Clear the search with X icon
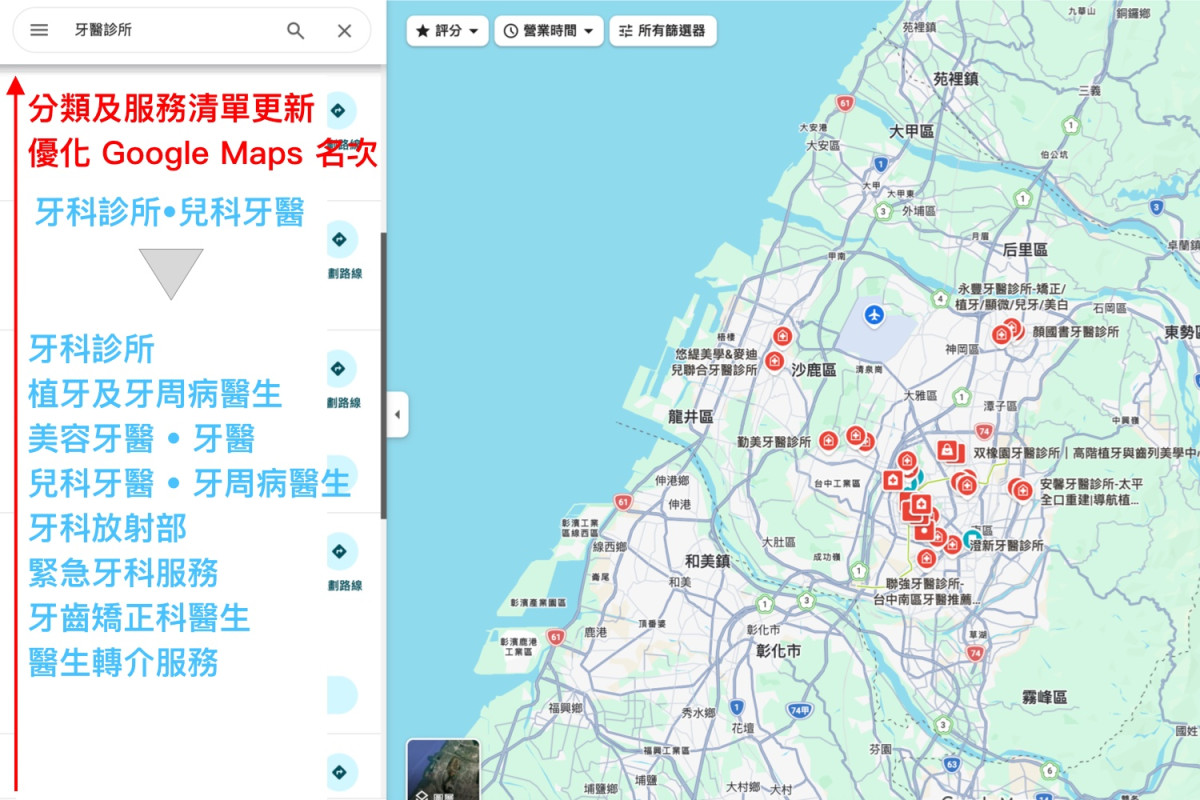 click(344, 30)
